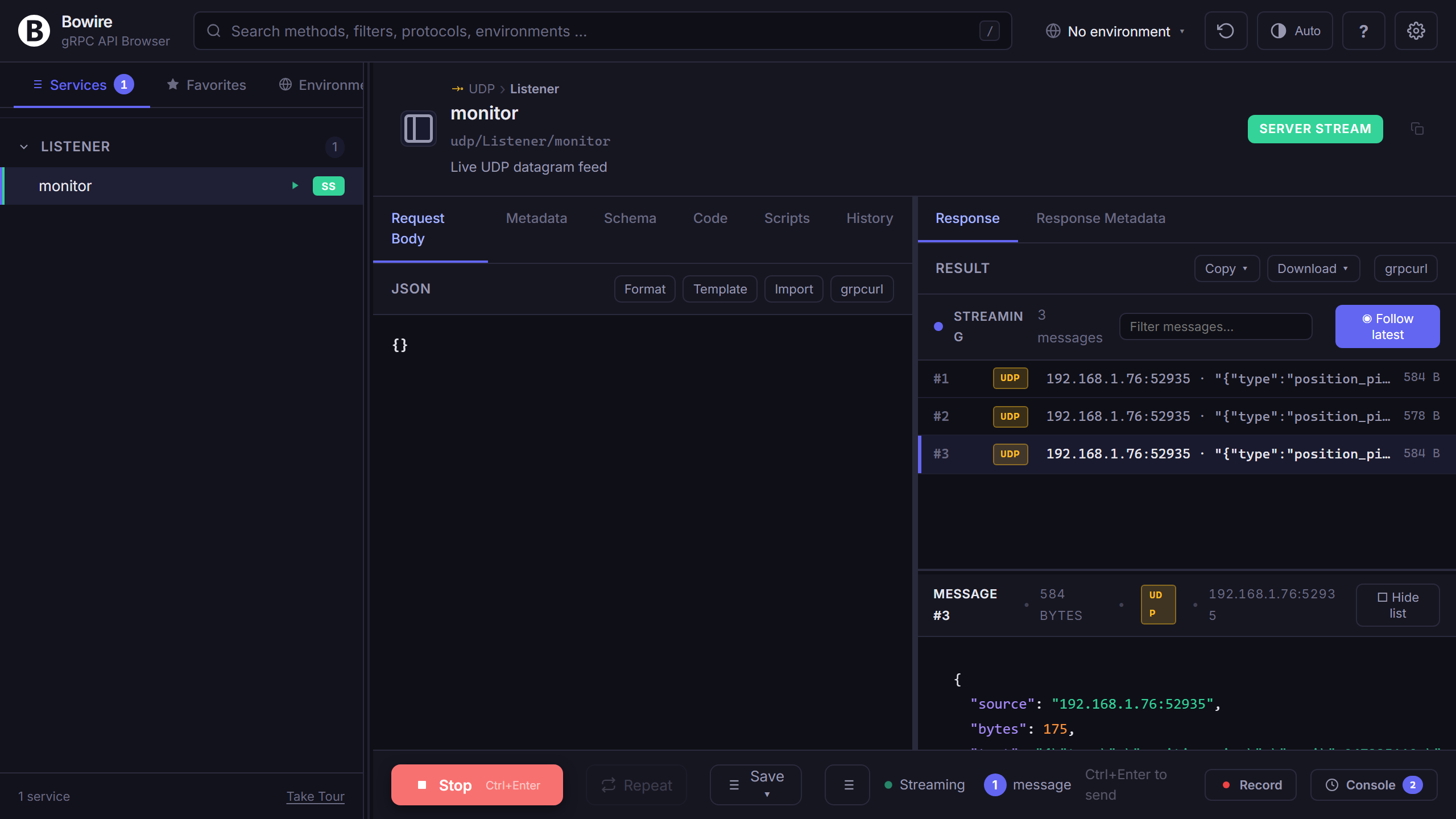Select stream message #1
This screenshot has width=1456, height=819.
click(1186, 378)
